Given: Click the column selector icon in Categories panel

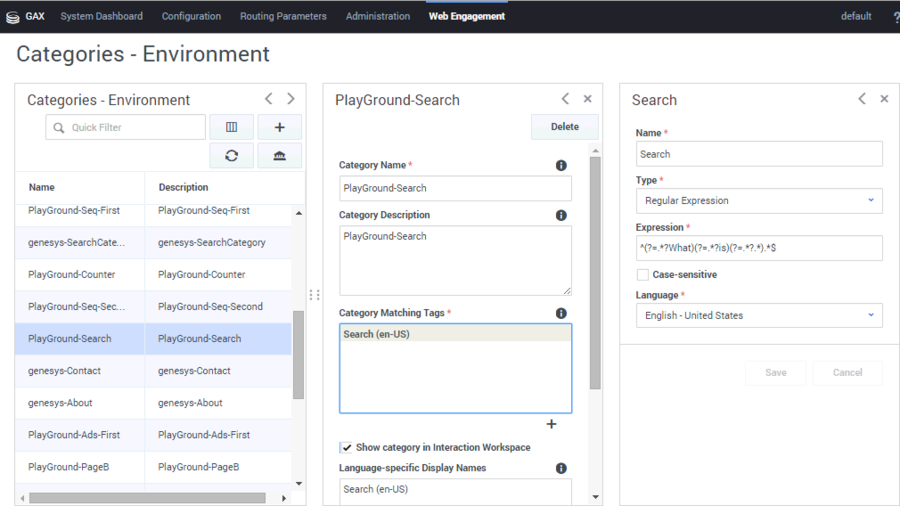Looking at the screenshot, I should [x=231, y=127].
